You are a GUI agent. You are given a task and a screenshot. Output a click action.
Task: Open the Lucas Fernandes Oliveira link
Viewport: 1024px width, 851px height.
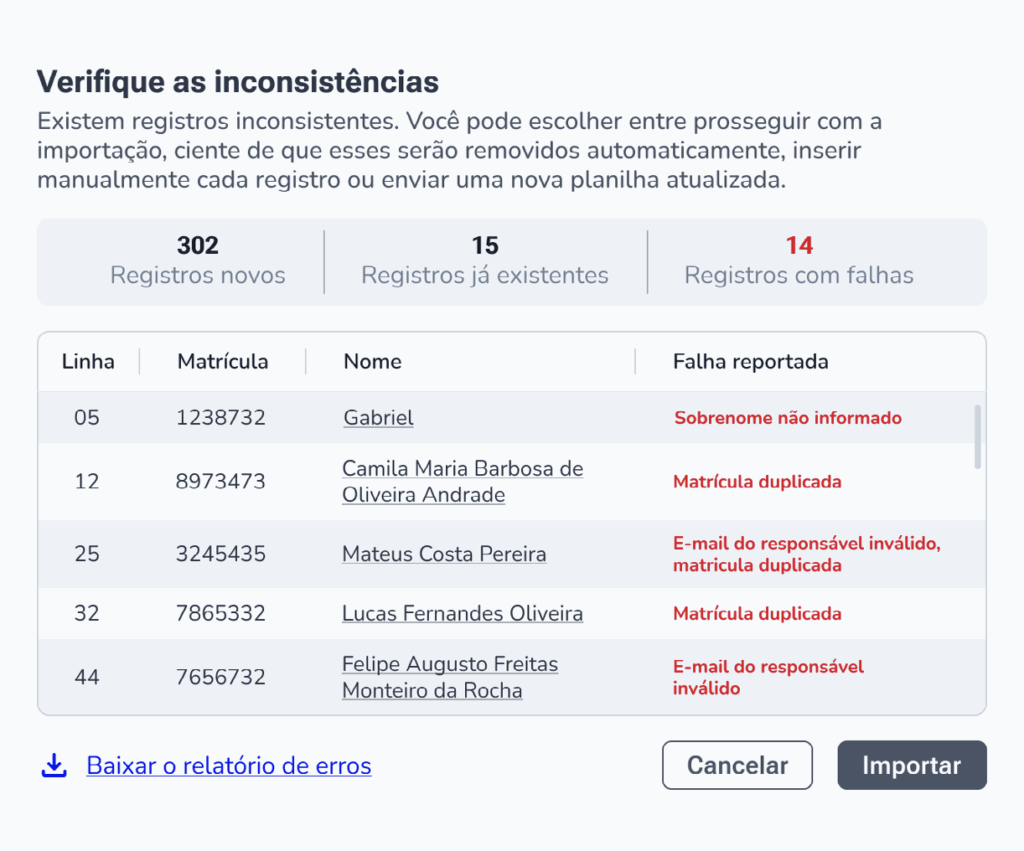click(x=462, y=613)
